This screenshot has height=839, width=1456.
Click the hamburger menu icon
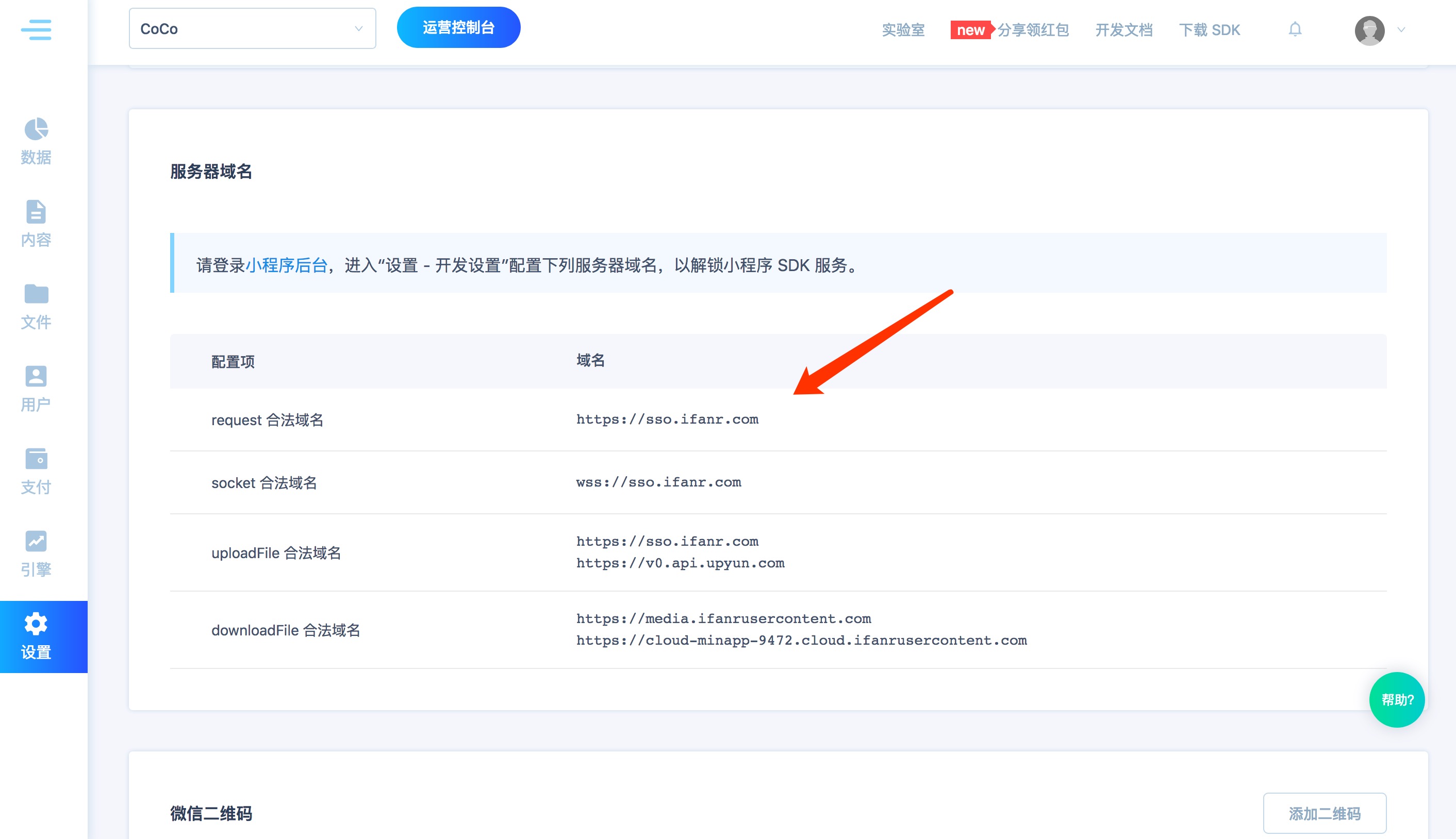point(36,29)
